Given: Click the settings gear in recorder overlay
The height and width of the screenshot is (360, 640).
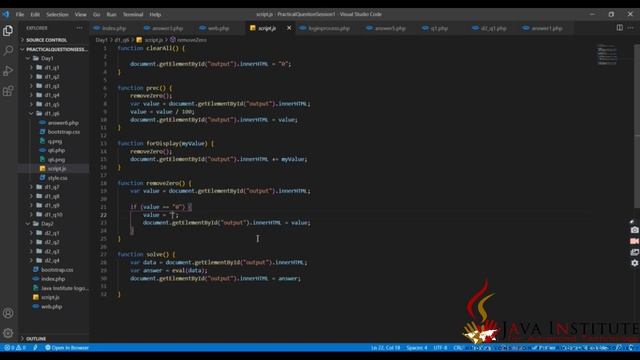Looking at the screenshot, I should pos(634,263).
